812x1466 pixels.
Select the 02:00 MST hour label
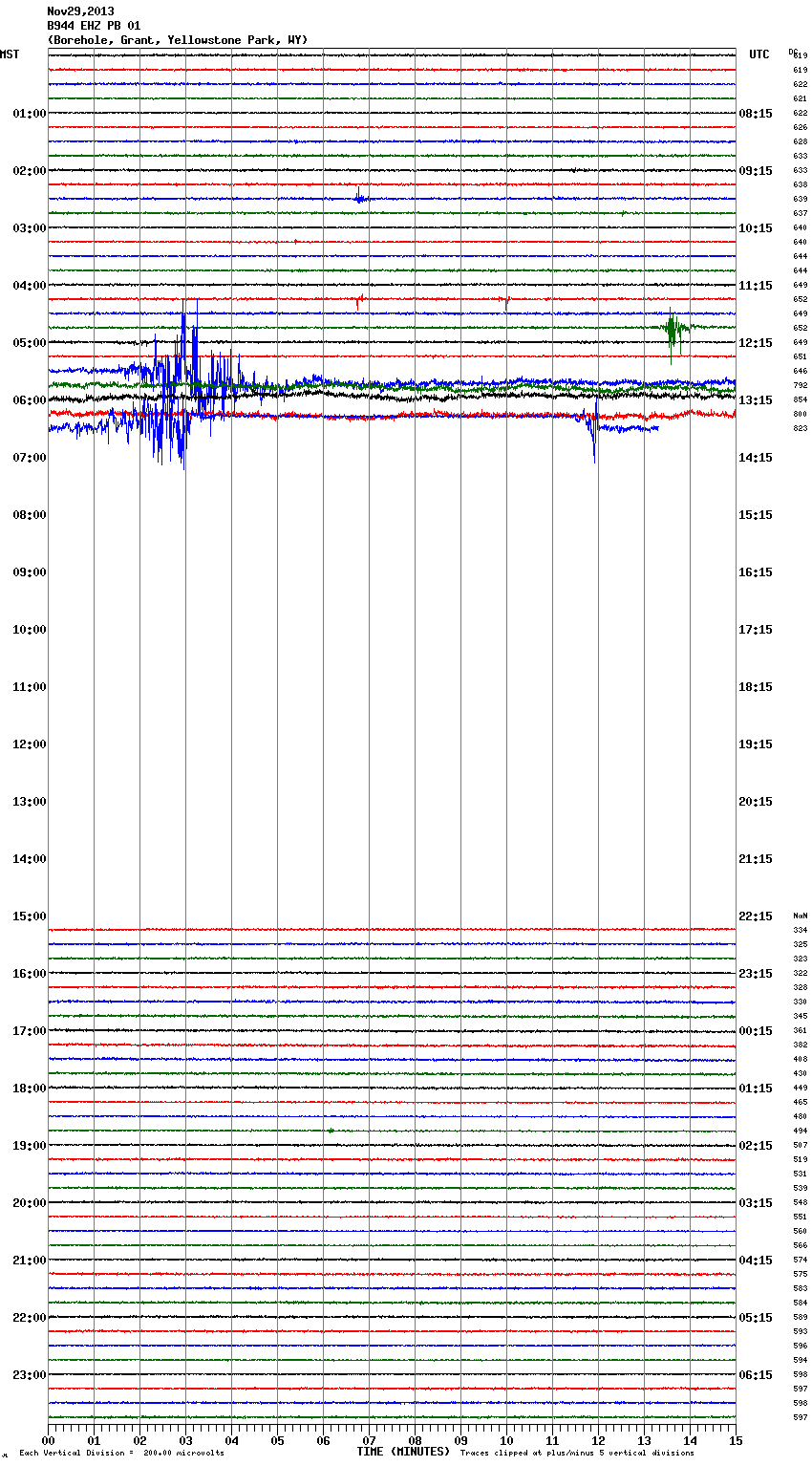[29, 171]
